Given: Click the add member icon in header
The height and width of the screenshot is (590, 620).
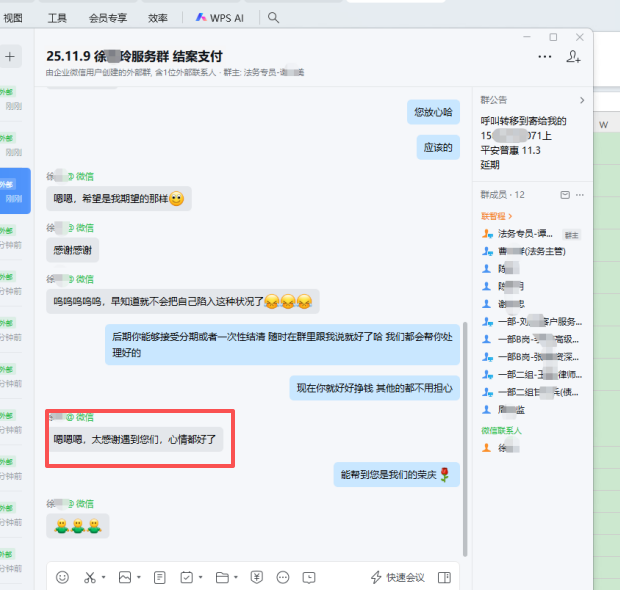Looking at the screenshot, I should [x=573, y=57].
